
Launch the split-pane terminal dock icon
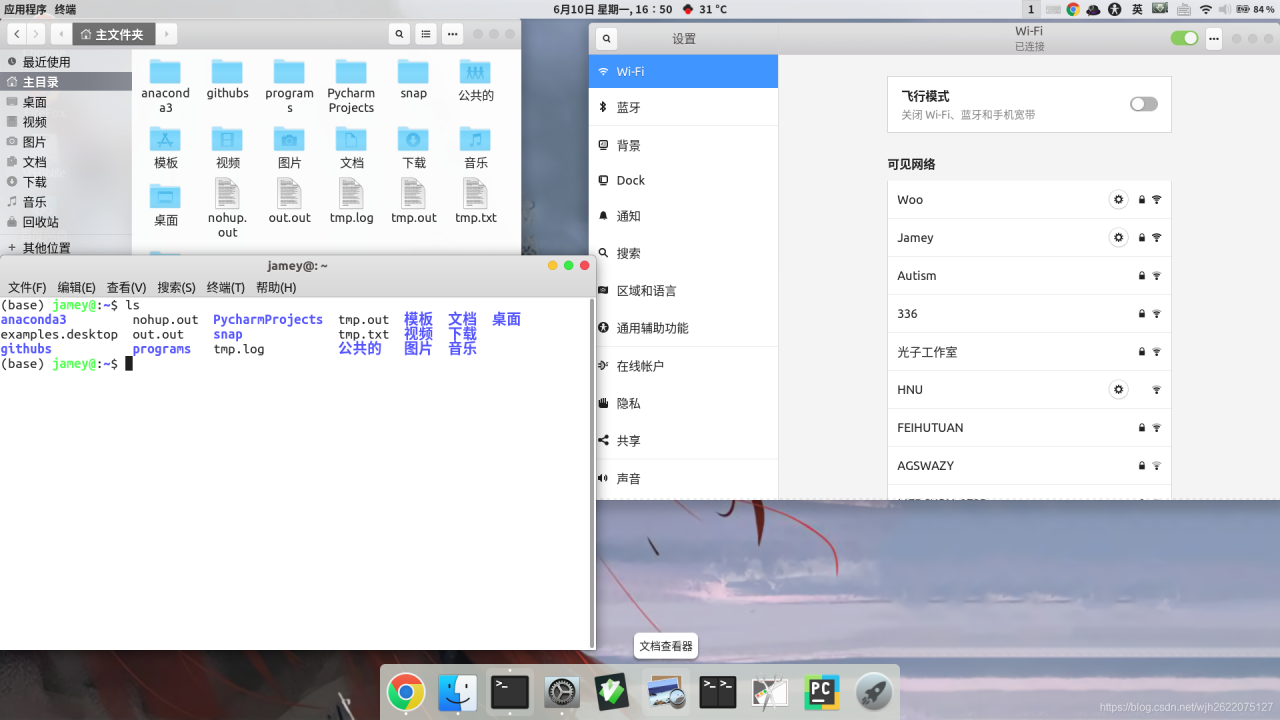point(718,692)
